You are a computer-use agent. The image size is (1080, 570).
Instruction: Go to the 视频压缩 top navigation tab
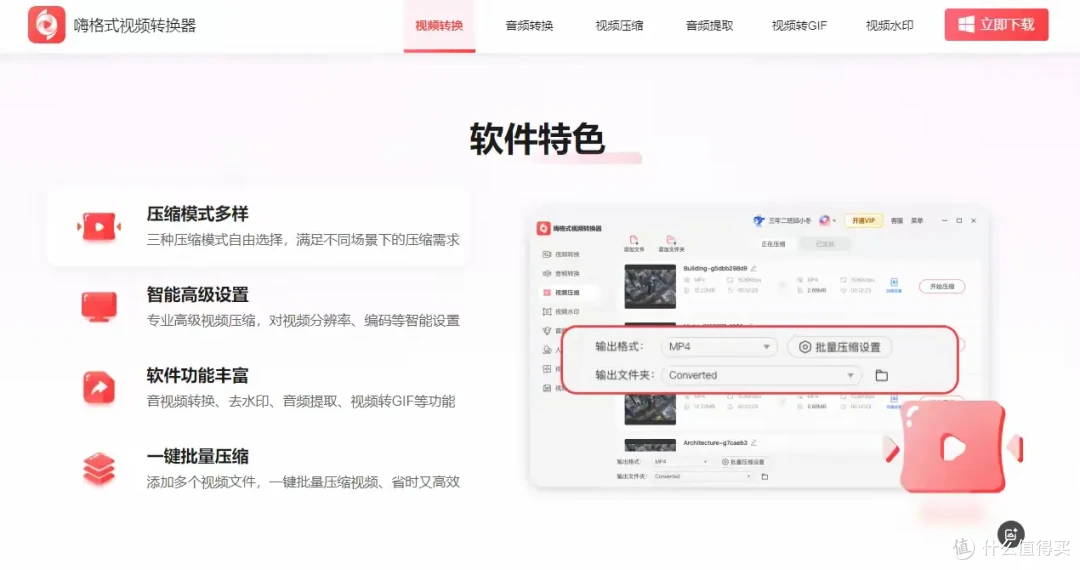(619, 25)
